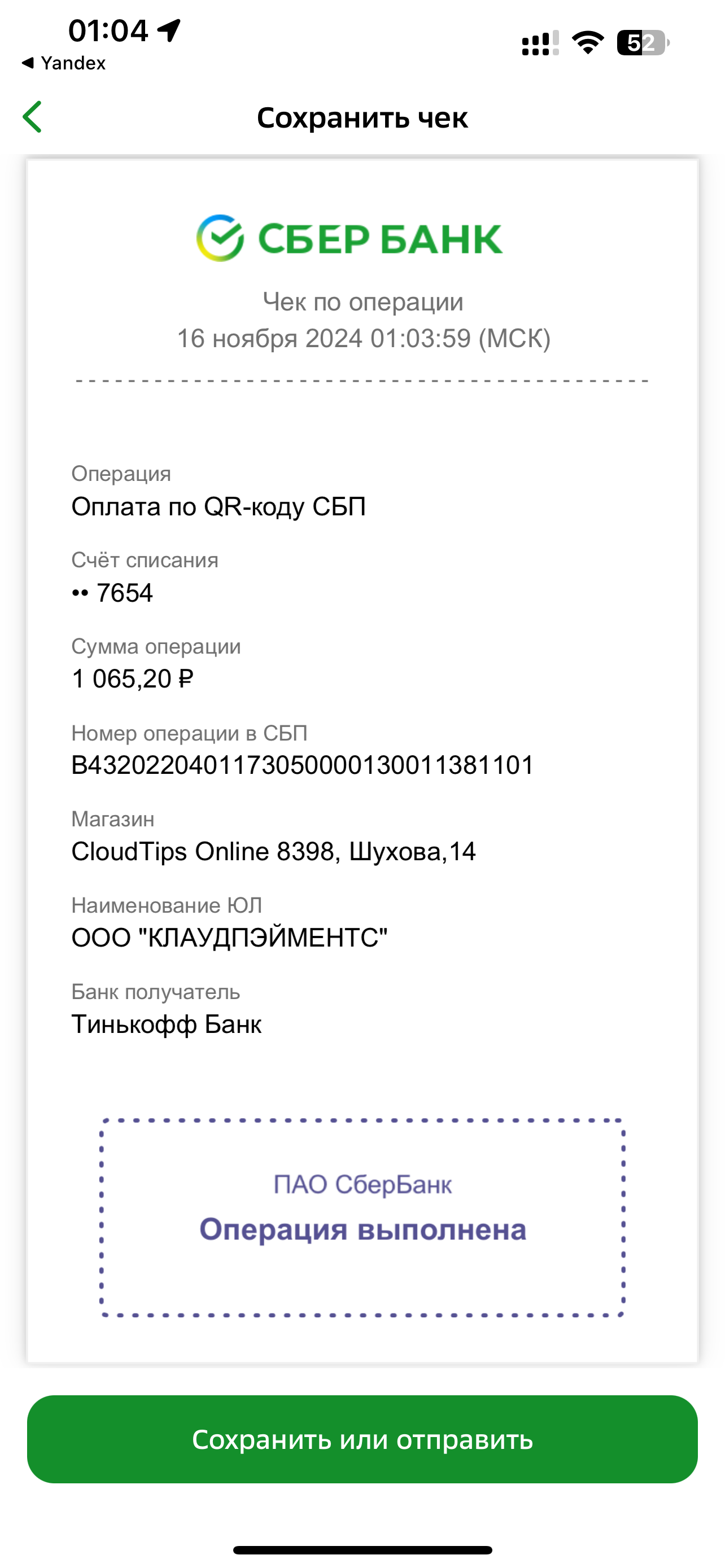Tap the green back chevron icon
This screenshot has height=1568, width=725.
[x=32, y=117]
